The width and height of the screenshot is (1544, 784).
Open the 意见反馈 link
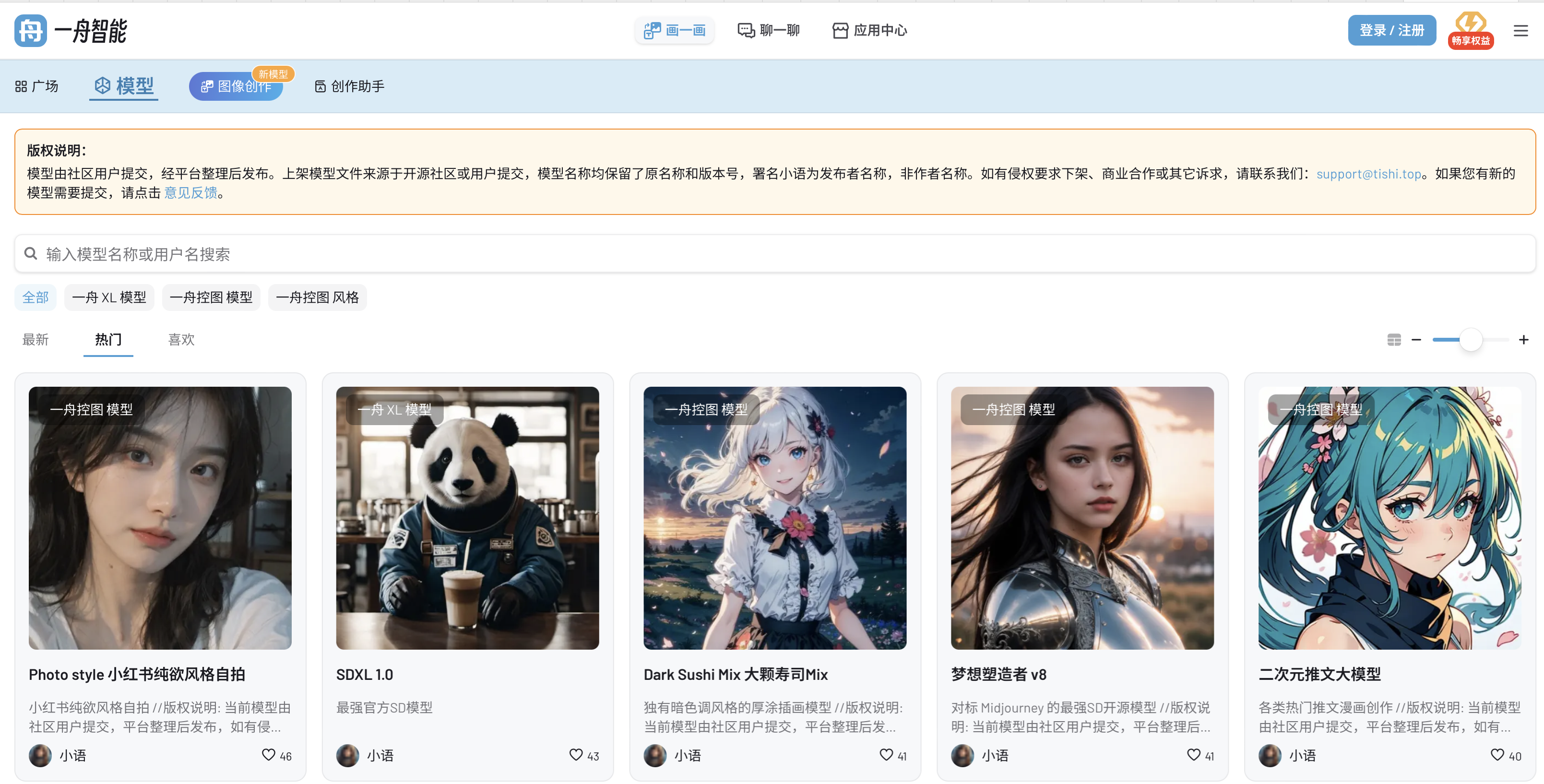click(190, 193)
